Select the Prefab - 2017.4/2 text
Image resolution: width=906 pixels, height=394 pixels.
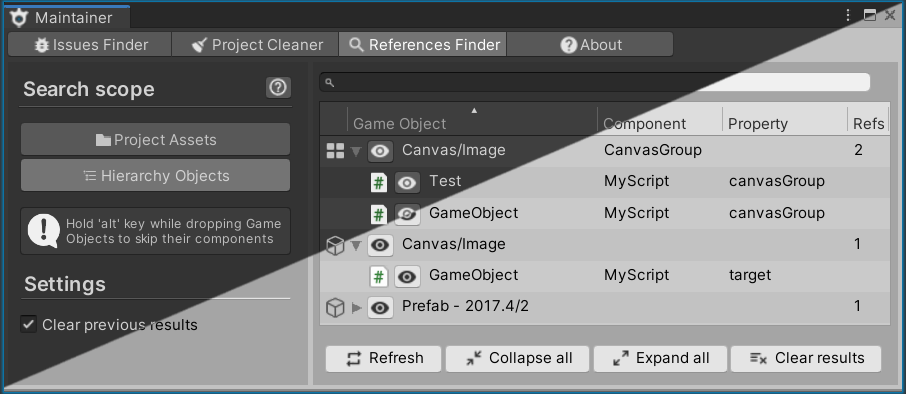(465, 306)
